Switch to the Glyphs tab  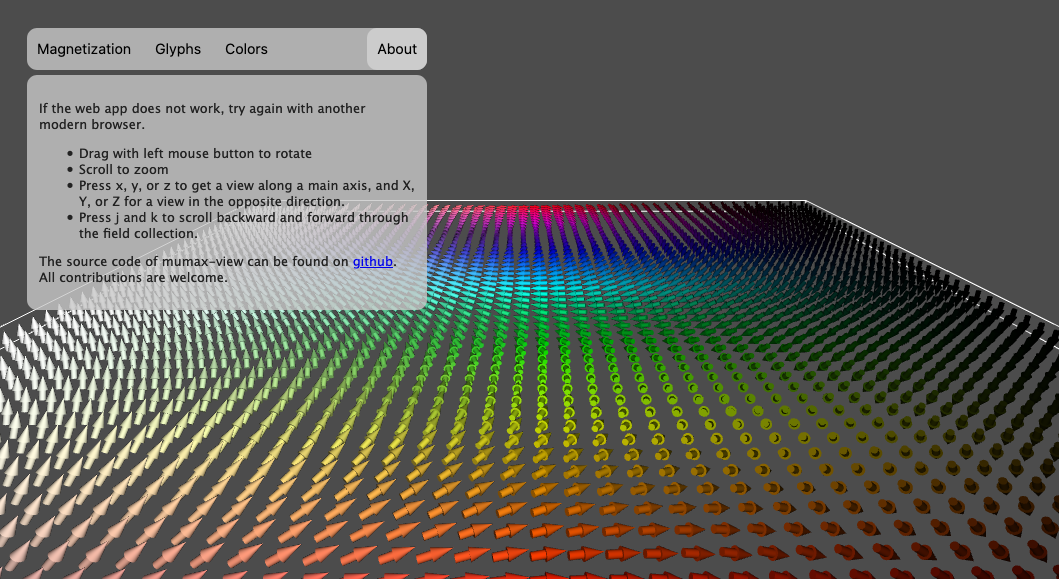178,49
